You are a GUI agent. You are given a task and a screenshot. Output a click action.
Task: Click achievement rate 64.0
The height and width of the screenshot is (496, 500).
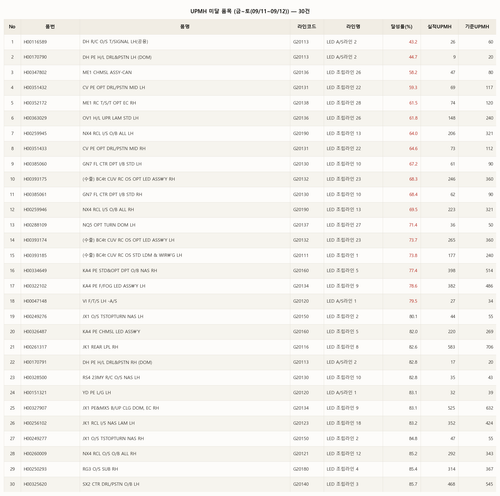(x=413, y=133)
